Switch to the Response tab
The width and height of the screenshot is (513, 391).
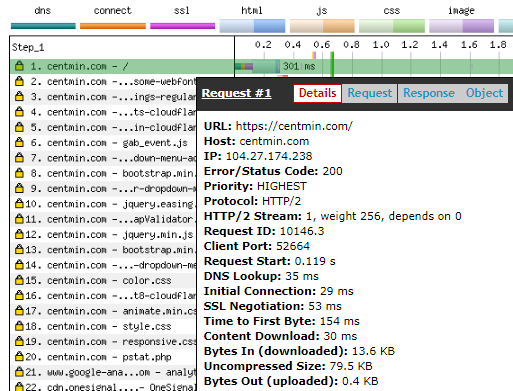[x=429, y=93]
